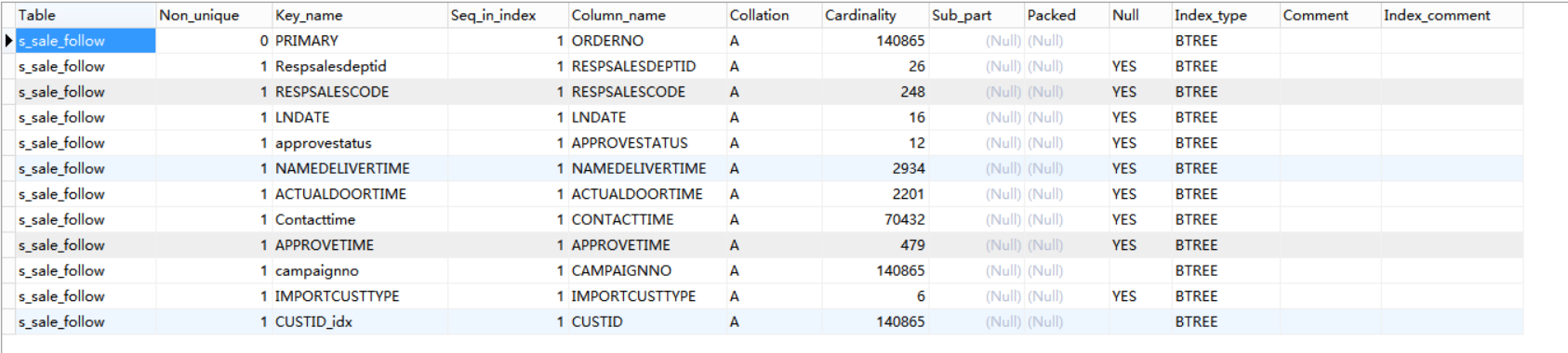Select the CUSTID_idx key name cell

click(x=359, y=321)
